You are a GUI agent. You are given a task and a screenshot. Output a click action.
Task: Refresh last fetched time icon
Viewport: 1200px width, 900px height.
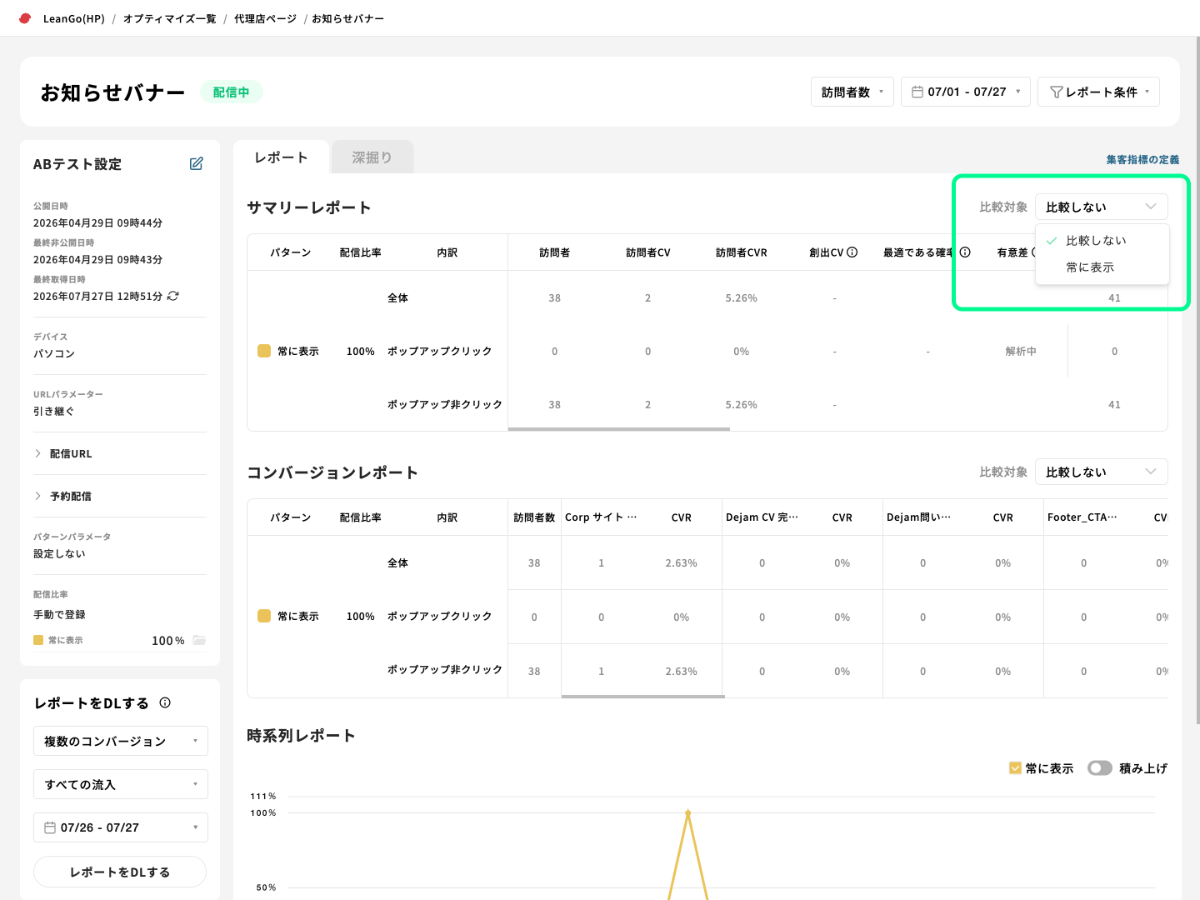pyautogui.click(x=173, y=296)
